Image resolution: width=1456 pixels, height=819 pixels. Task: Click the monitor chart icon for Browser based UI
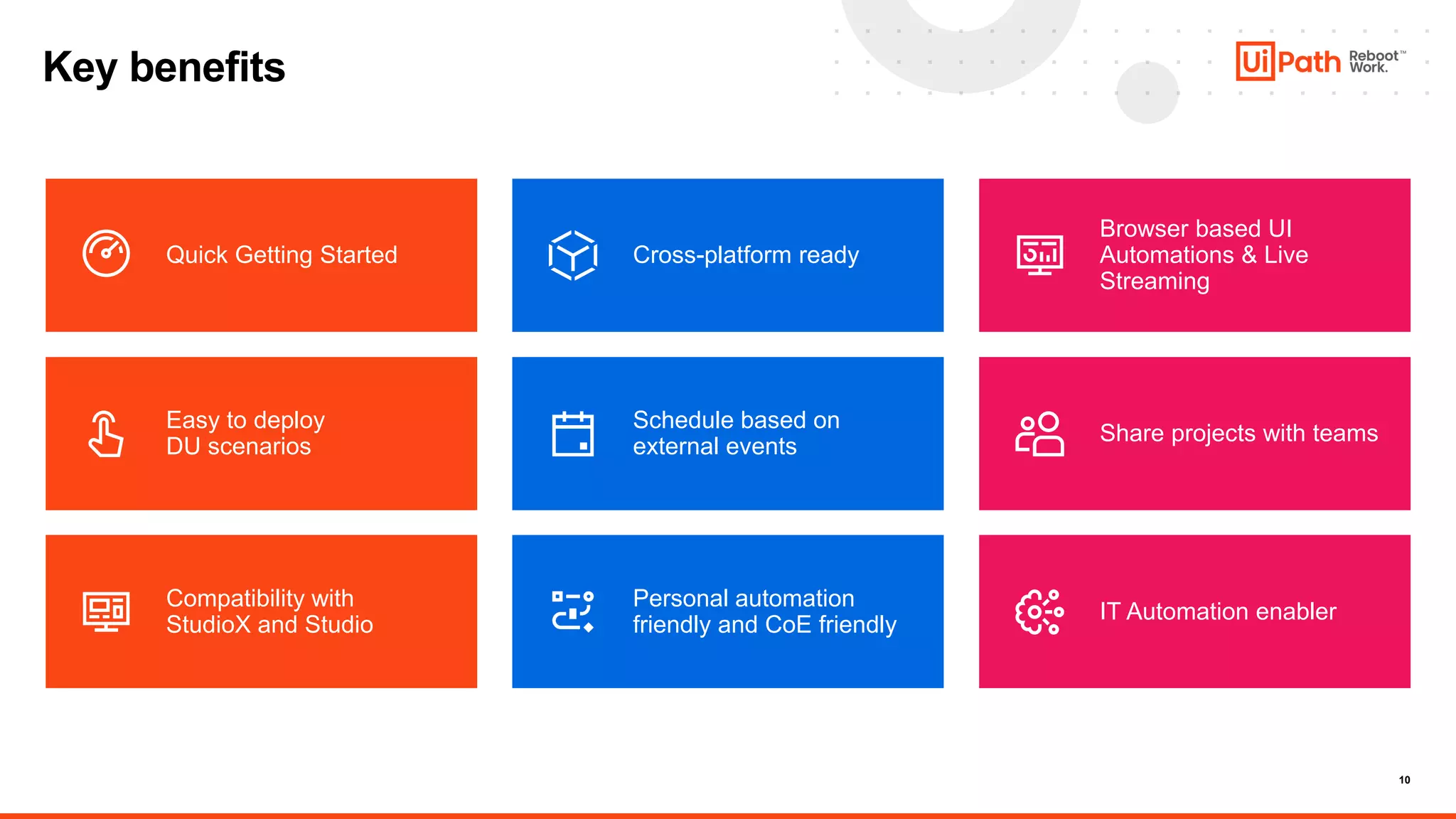tap(1039, 255)
